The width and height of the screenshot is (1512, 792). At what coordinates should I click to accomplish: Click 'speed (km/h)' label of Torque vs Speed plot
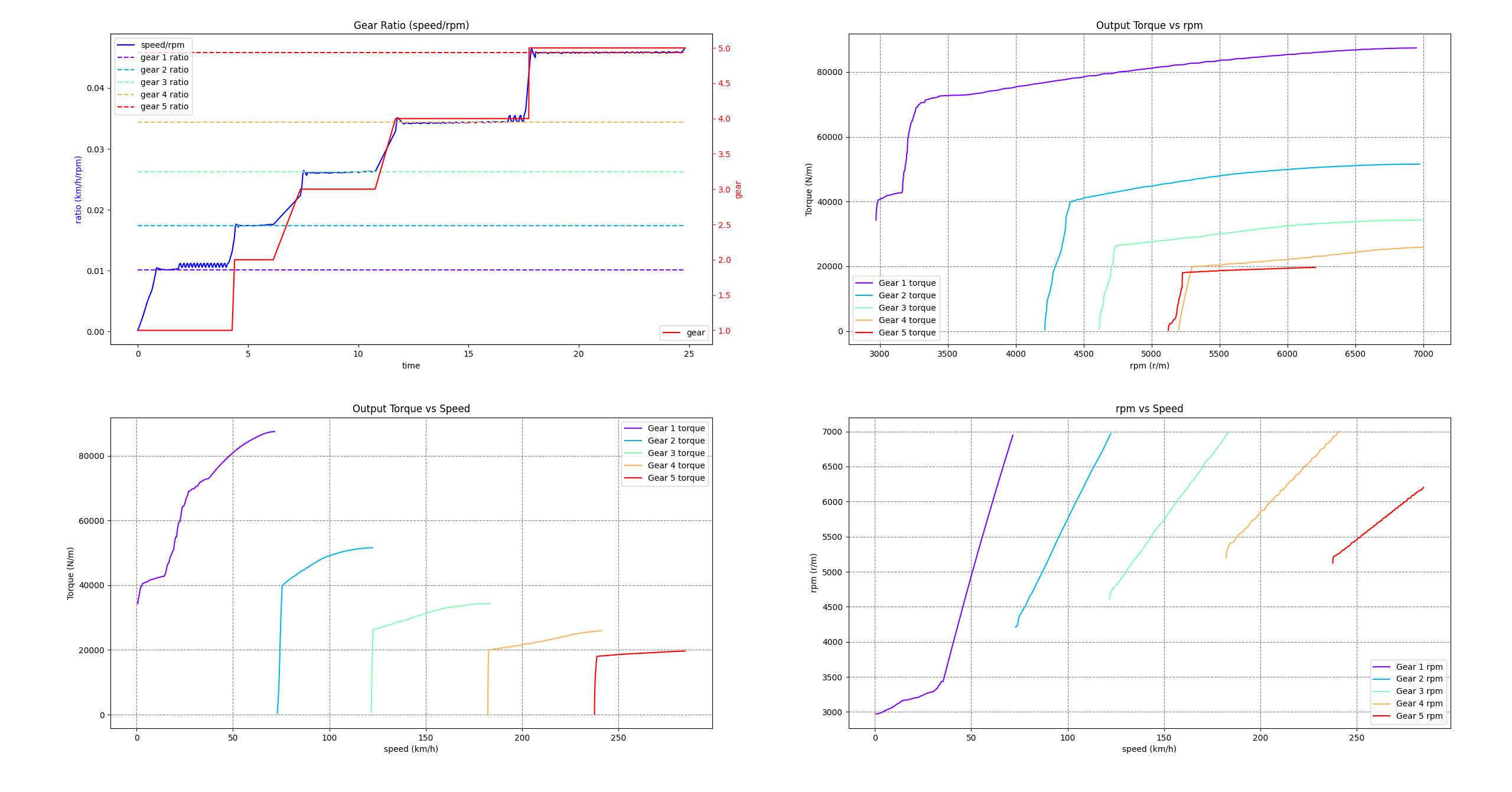coord(411,749)
